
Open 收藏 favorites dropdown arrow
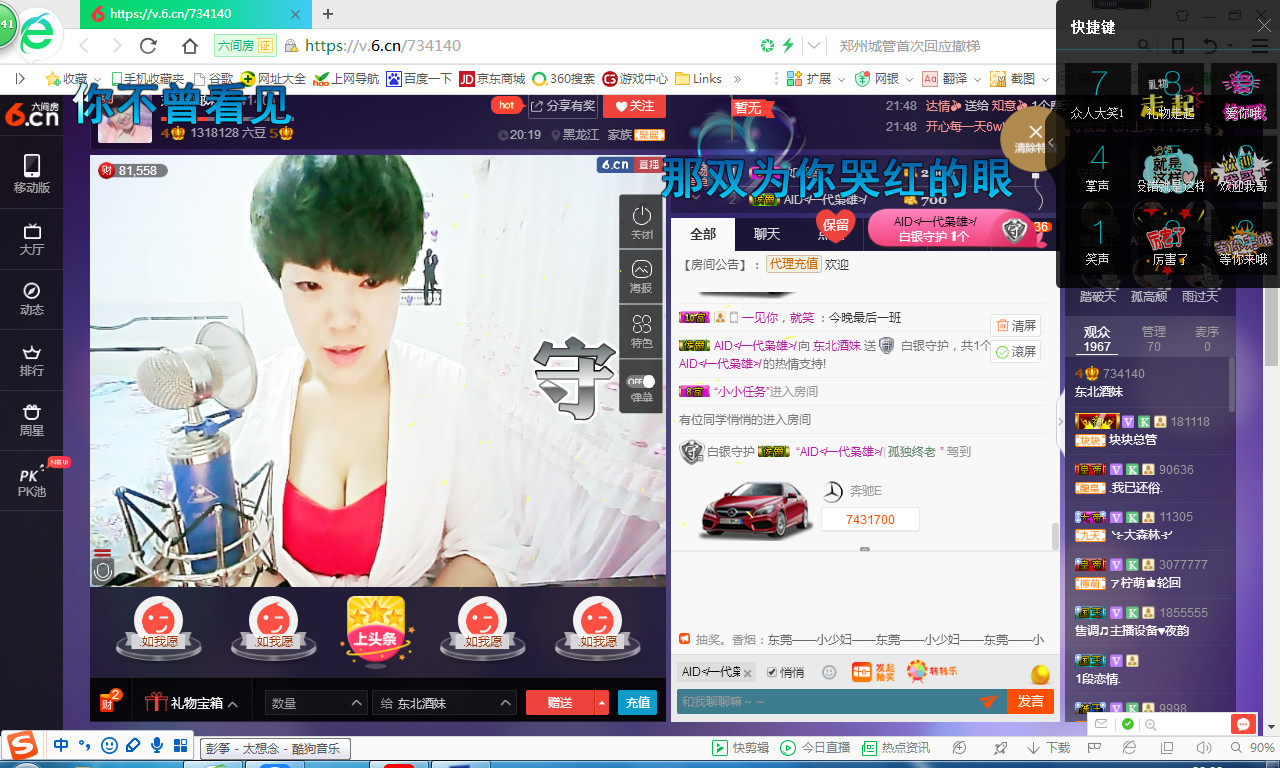(95, 78)
